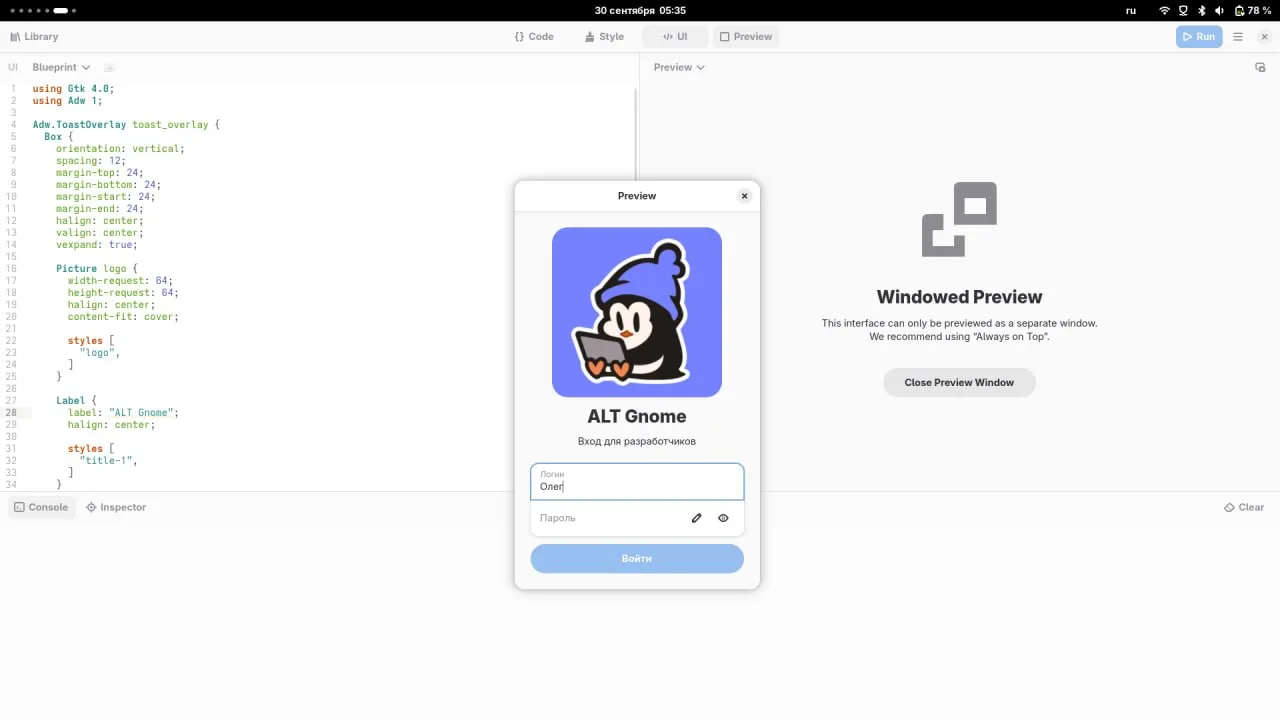Click the icon next to Blueprint dropdown

(x=110, y=67)
